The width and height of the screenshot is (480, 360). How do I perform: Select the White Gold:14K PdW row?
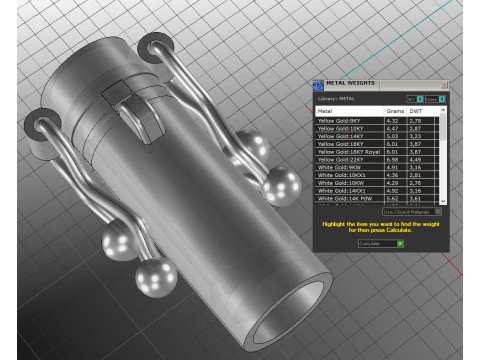377,198
